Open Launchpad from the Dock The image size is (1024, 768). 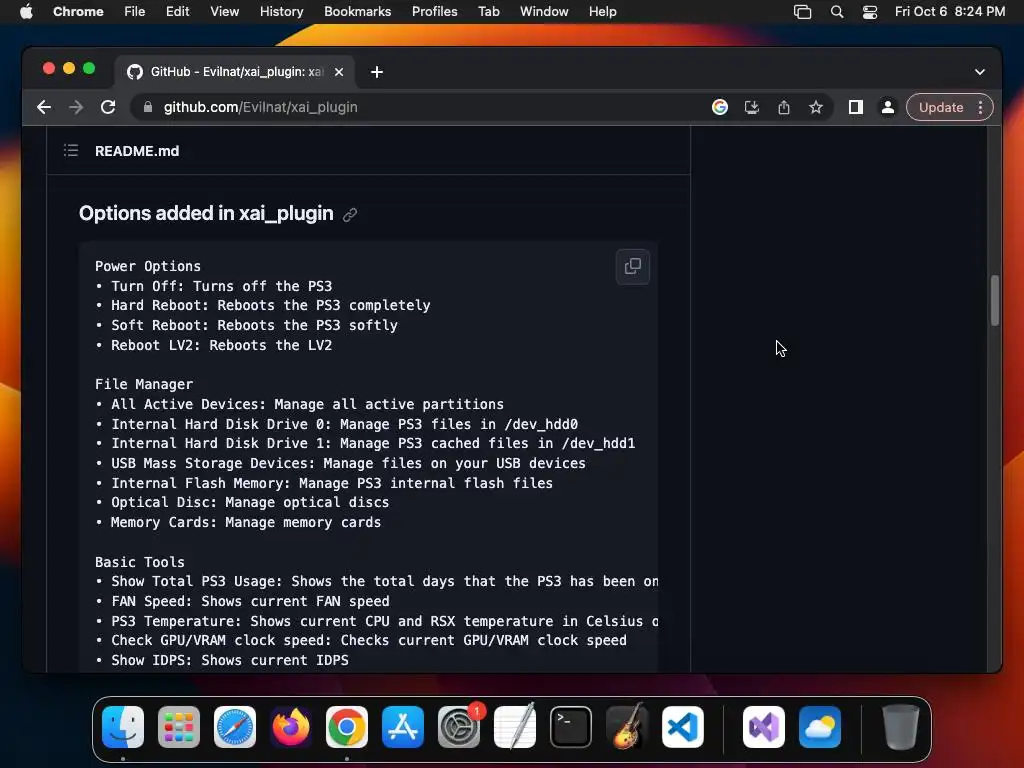(x=179, y=727)
